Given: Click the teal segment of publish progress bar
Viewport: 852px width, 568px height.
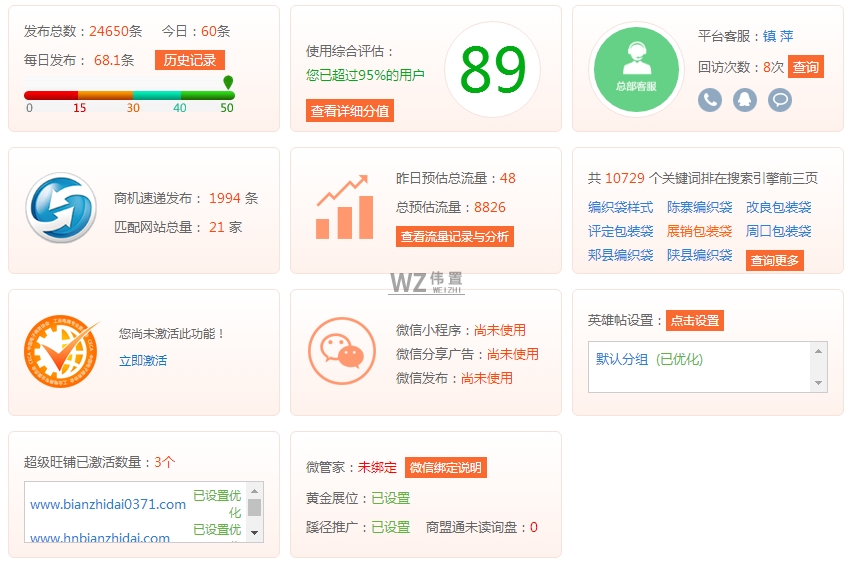Looking at the screenshot, I should (156, 95).
